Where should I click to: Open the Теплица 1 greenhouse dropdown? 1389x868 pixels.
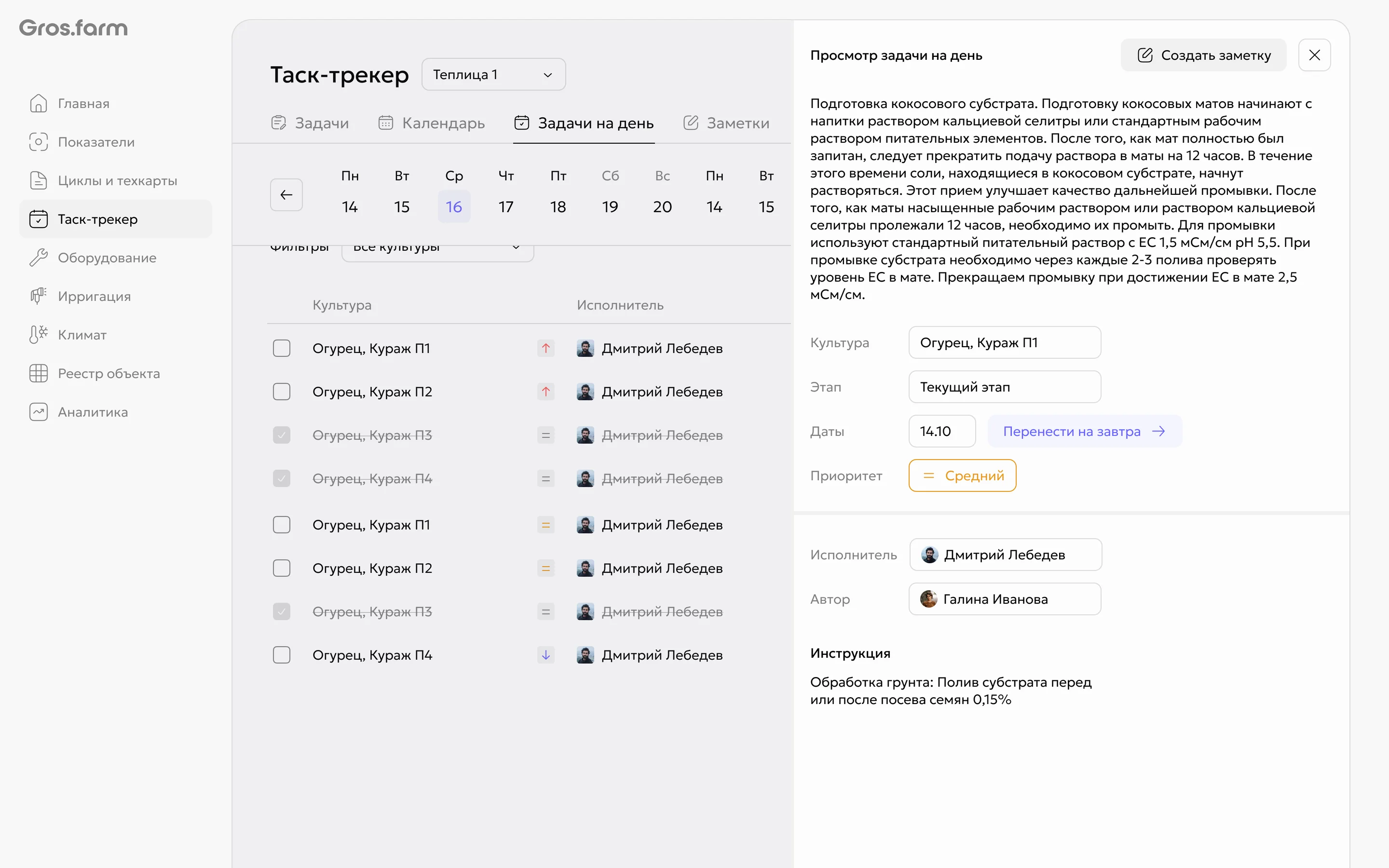coord(493,75)
